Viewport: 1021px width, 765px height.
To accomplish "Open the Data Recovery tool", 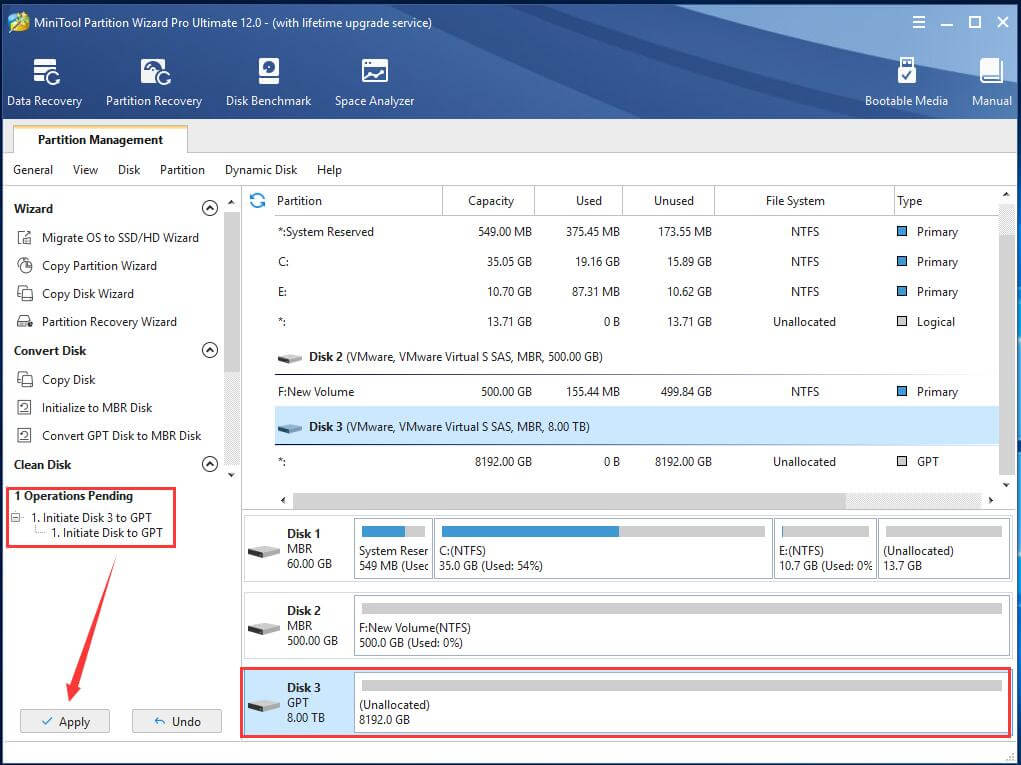I will [44, 82].
